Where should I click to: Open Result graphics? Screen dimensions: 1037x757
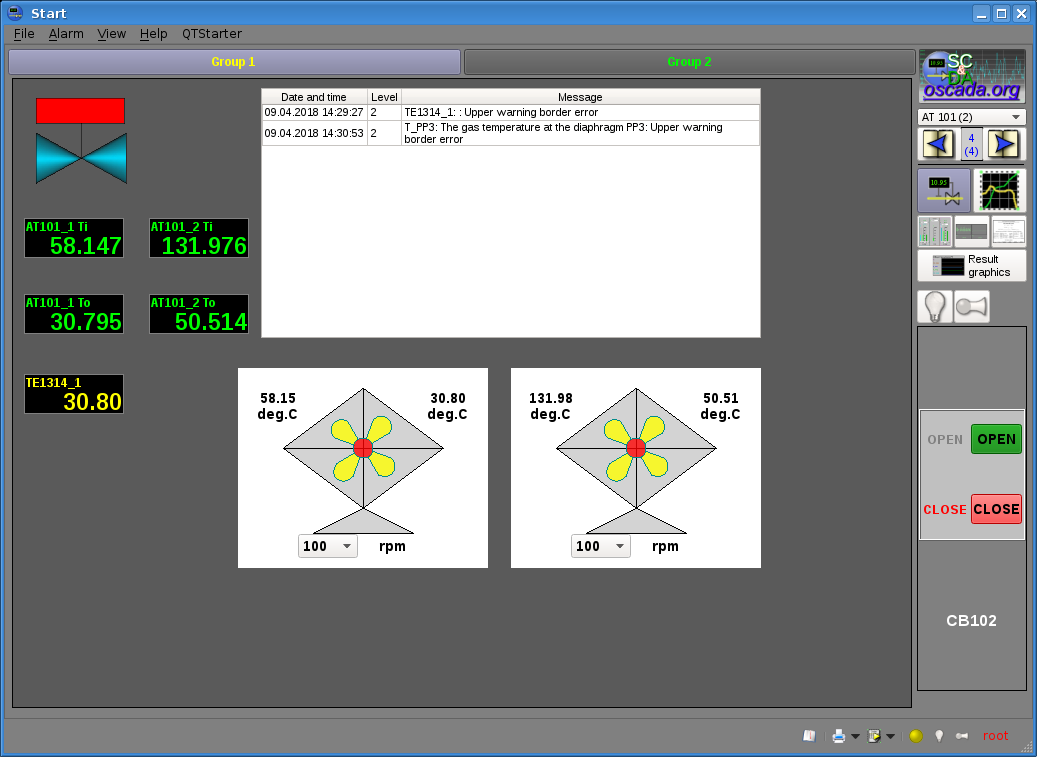click(972, 266)
